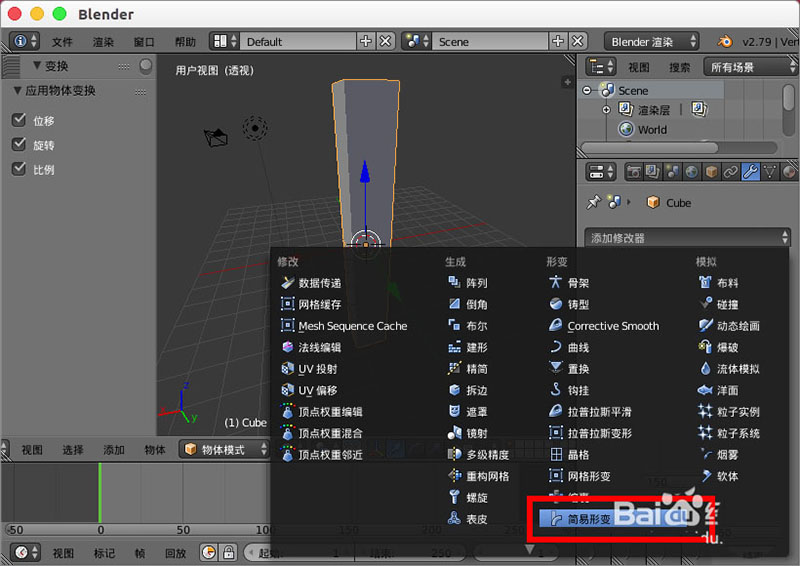The width and height of the screenshot is (800, 566).
Task: Choose the 螺旋 screw modifier
Action: coord(468,498)
